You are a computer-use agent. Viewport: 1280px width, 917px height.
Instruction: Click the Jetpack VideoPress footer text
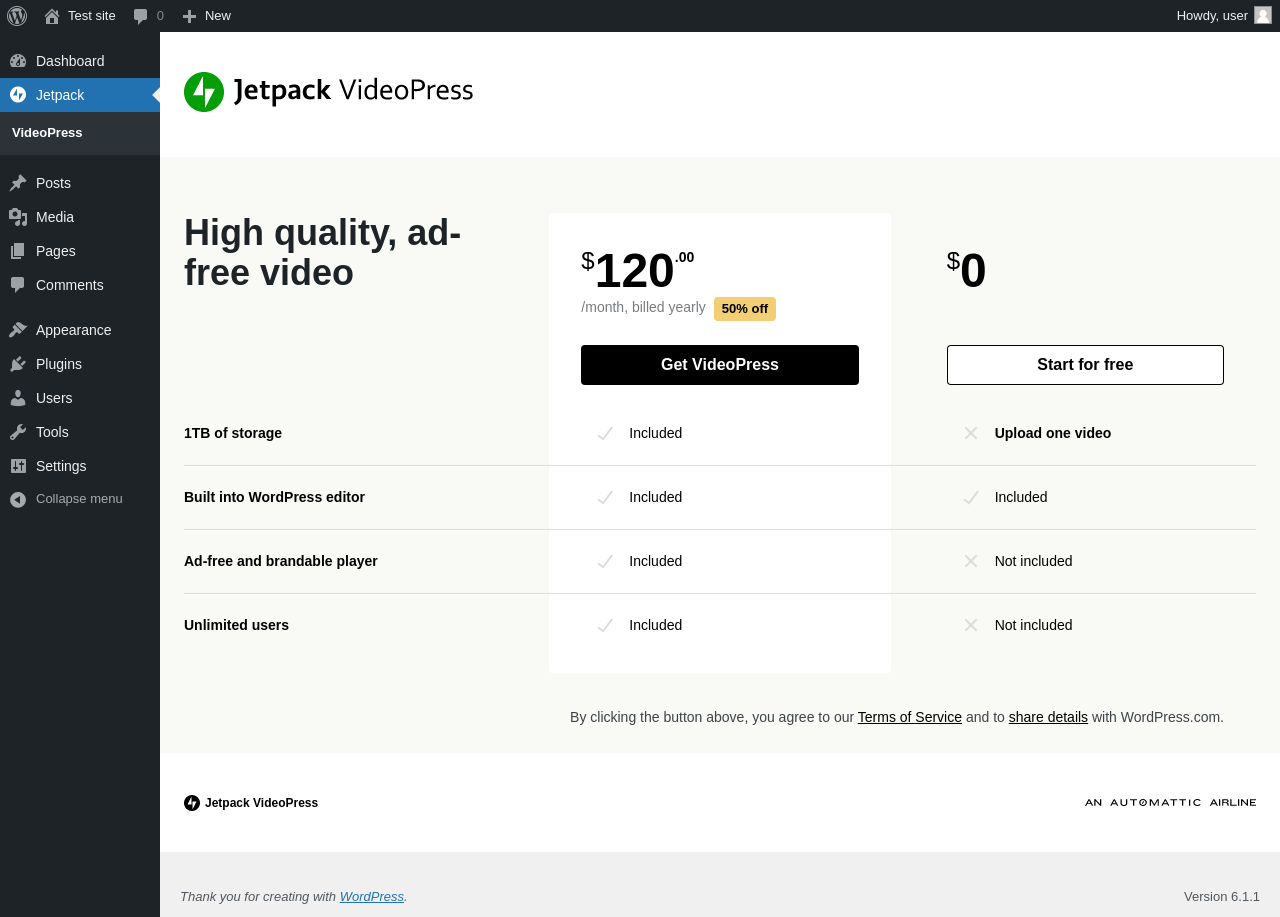pyautogui.click(x=262, y=803)
